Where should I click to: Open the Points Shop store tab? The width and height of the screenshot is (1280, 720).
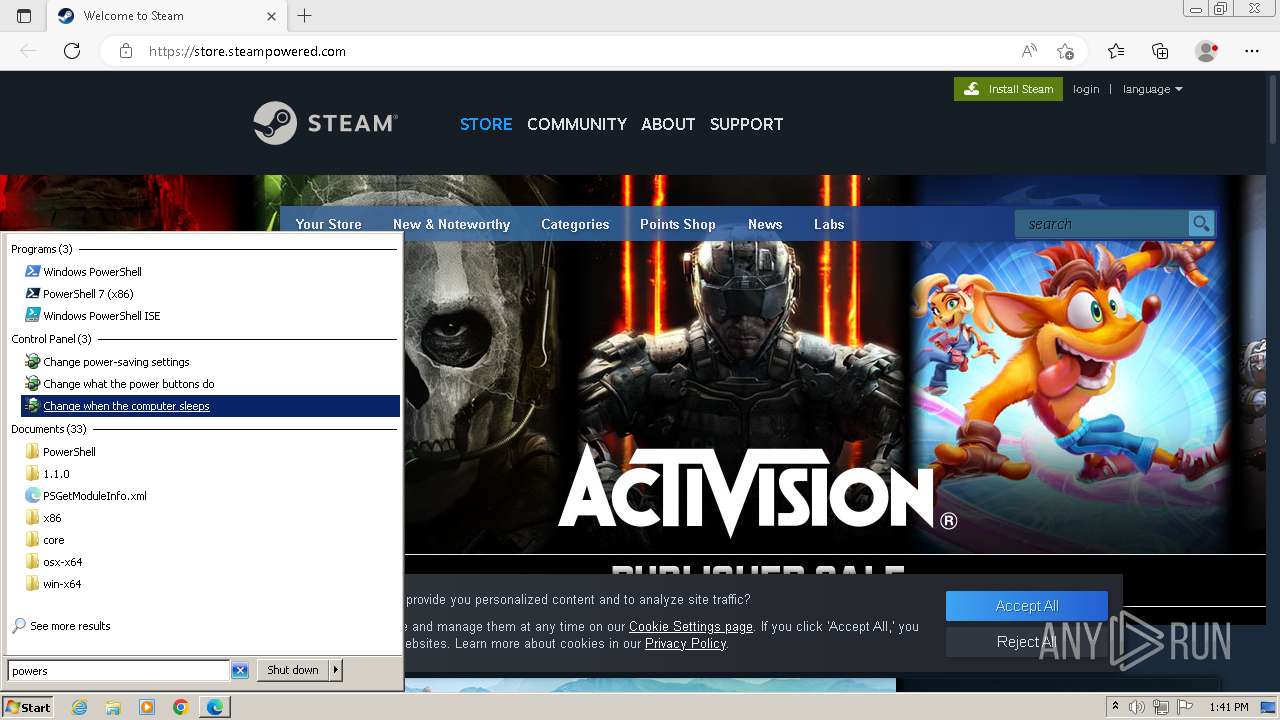tap(678, 224)
